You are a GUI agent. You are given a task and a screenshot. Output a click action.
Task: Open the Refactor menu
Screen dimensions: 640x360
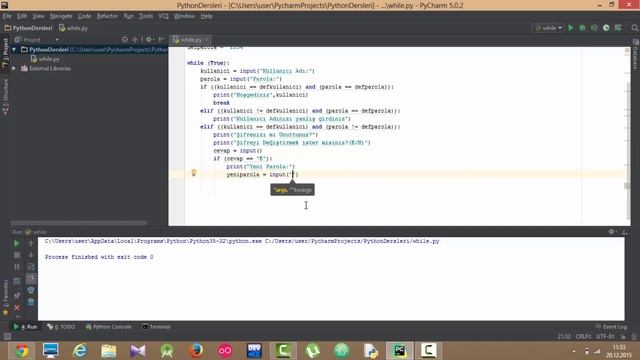[107, 16]
